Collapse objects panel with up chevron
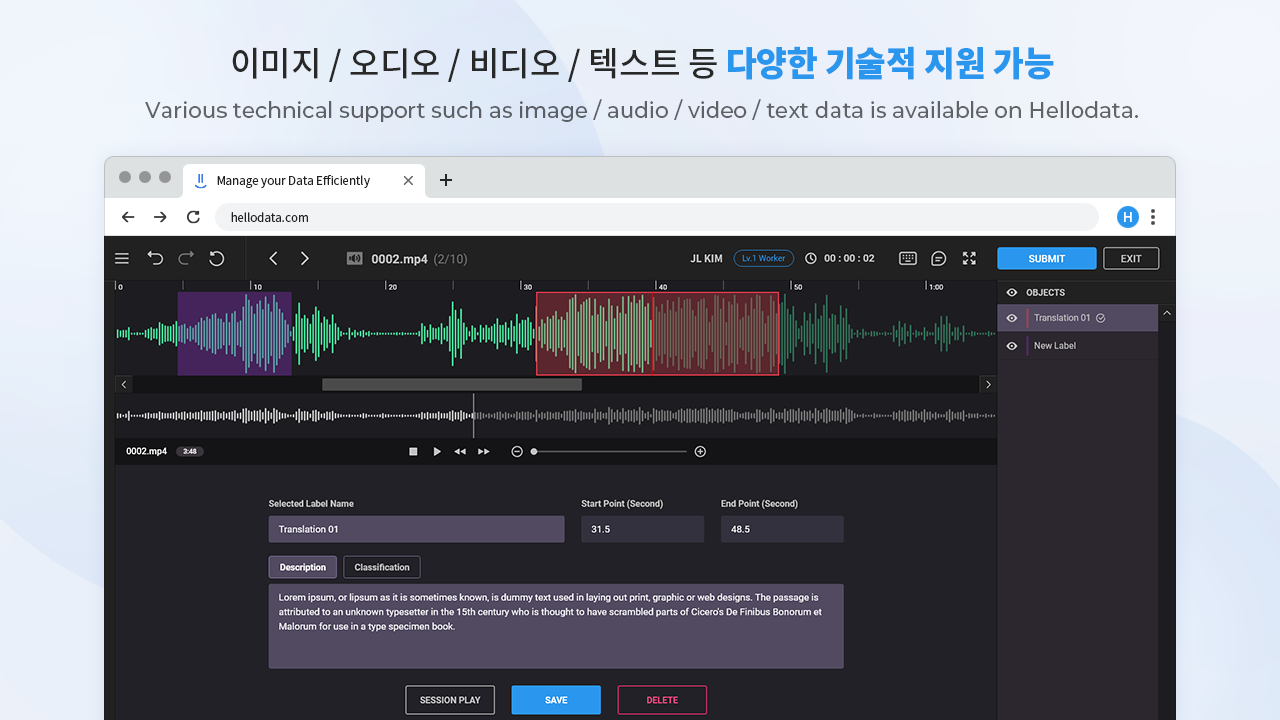1280x720 pixels. pos(1167,315)
